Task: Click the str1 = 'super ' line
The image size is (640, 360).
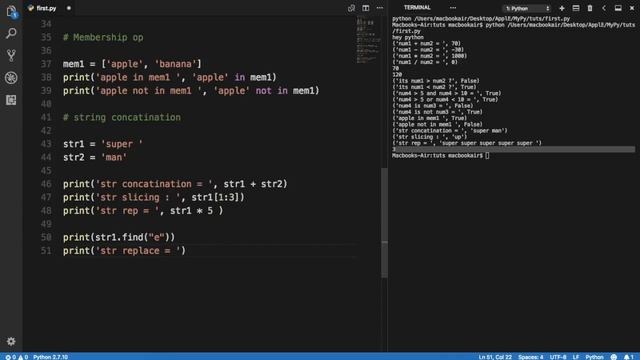Action: (x=102, y=144)
